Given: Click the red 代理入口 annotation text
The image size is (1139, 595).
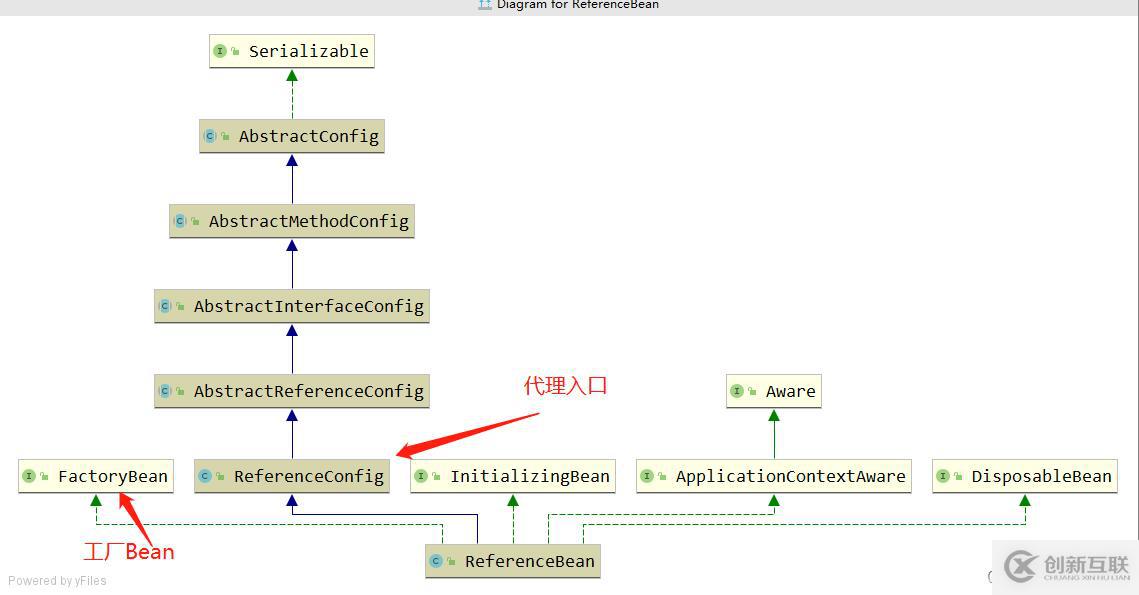Looking at the screenshot, I should point(565,385).
